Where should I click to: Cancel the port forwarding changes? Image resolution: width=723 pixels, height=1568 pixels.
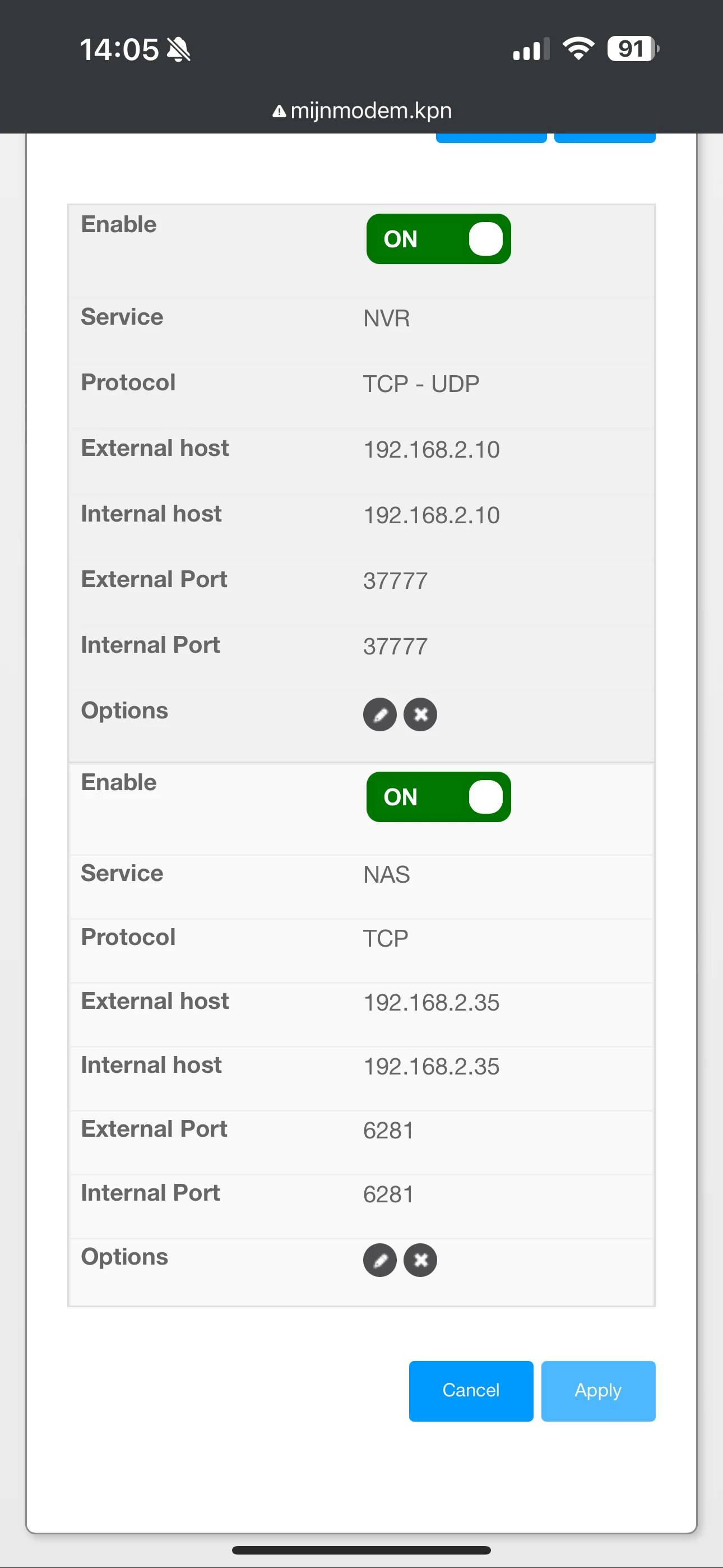pos(471,1391)
